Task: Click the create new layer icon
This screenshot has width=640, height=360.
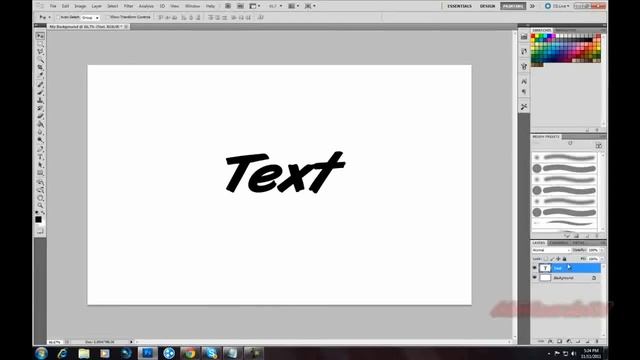Action: pyautogui.click(x=587, y=341)
